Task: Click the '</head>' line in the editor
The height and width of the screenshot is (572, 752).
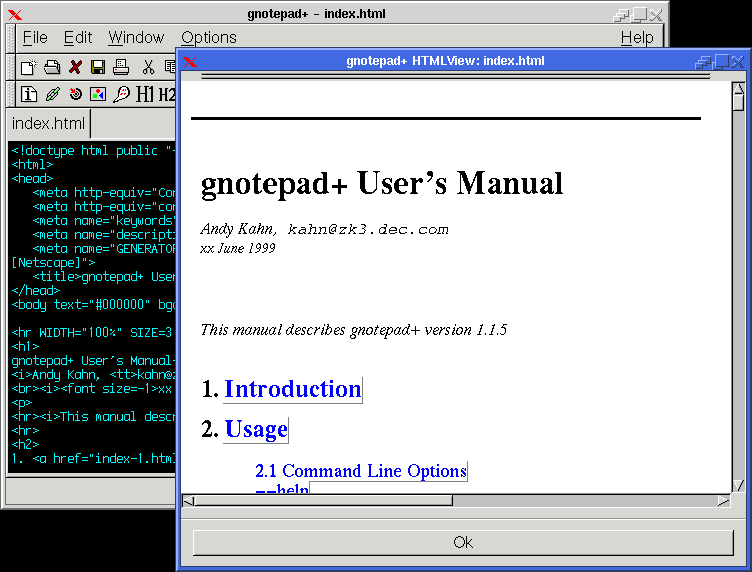Action: (x=35, y=291)
